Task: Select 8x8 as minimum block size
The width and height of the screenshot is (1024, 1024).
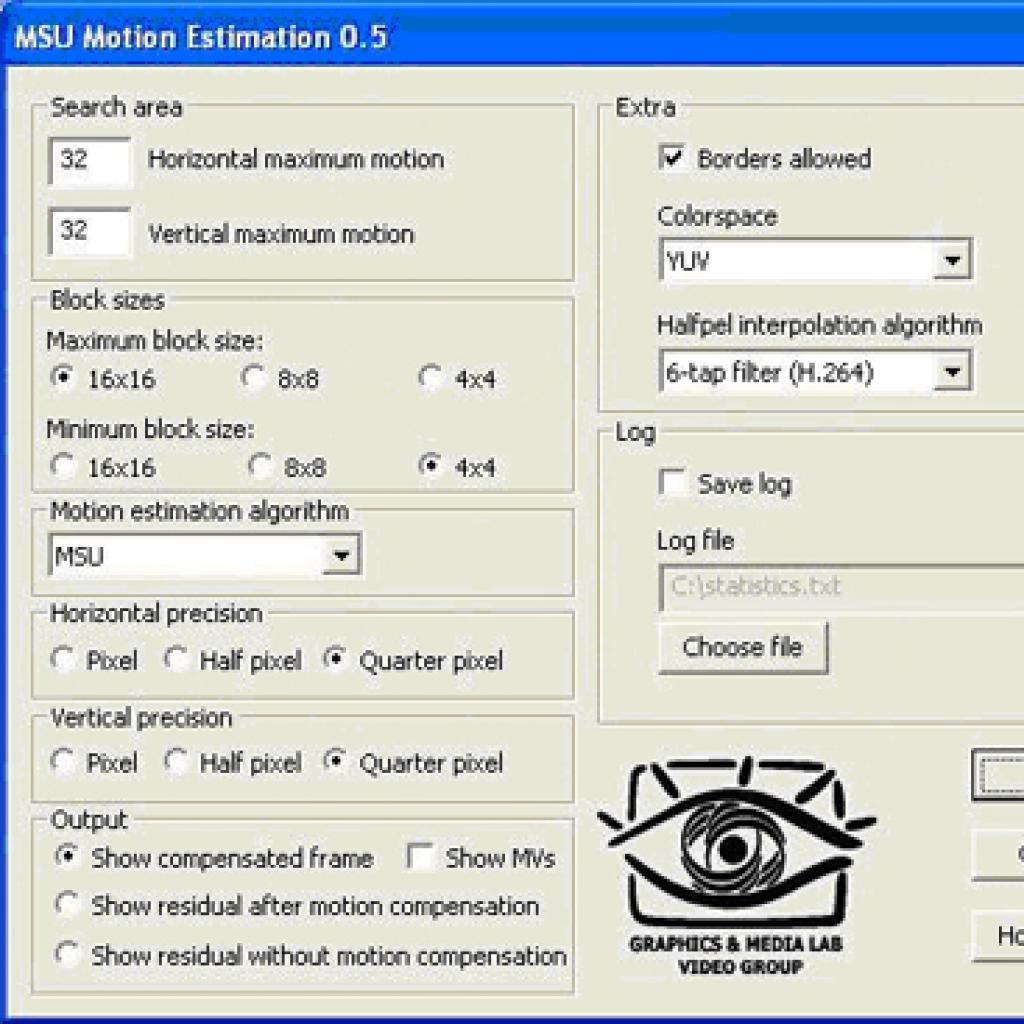Action: pos(260,466)
